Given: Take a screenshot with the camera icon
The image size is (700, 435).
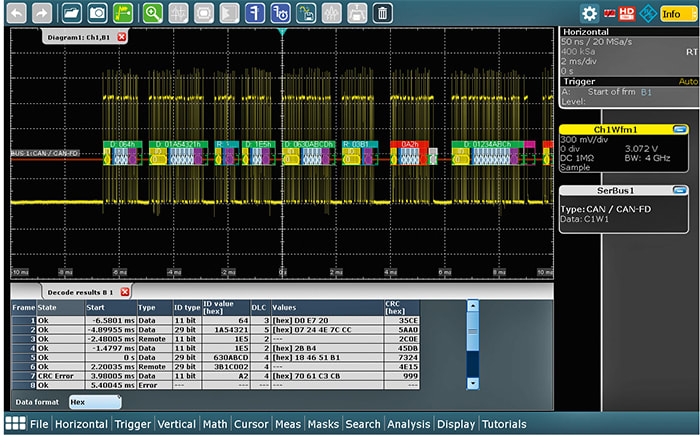Looking at the screenshot, I should (98, 13).
